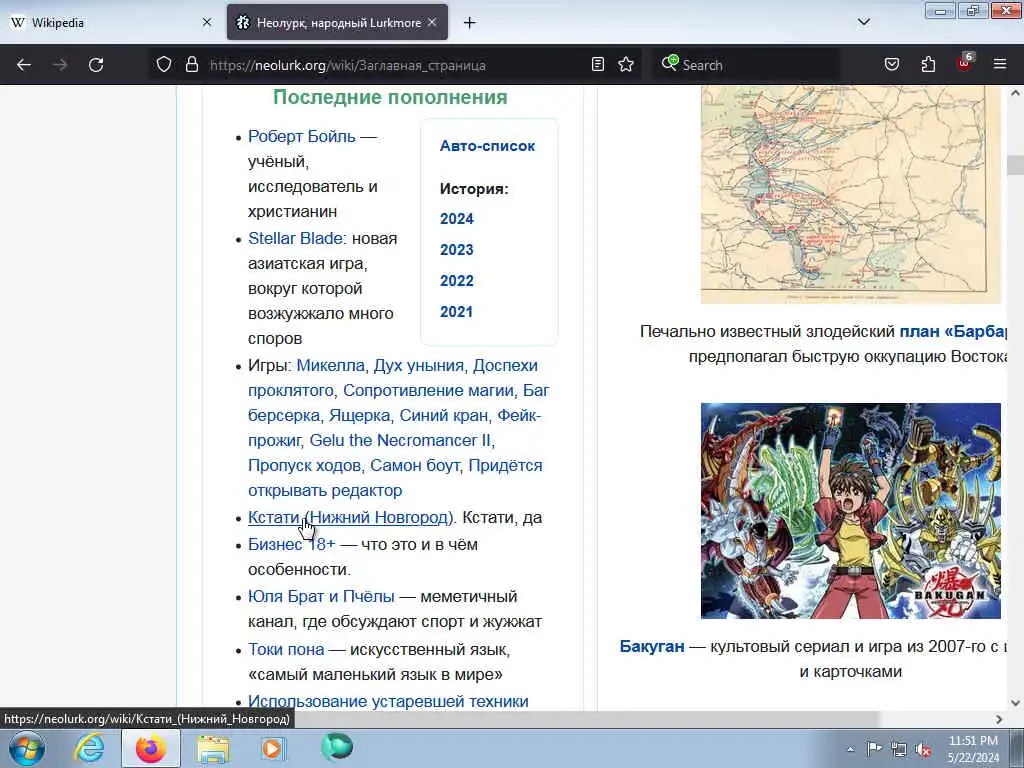1024x768 pixels.
Task: Open Использование устаревшей техники link
Action: pos(388,701)
